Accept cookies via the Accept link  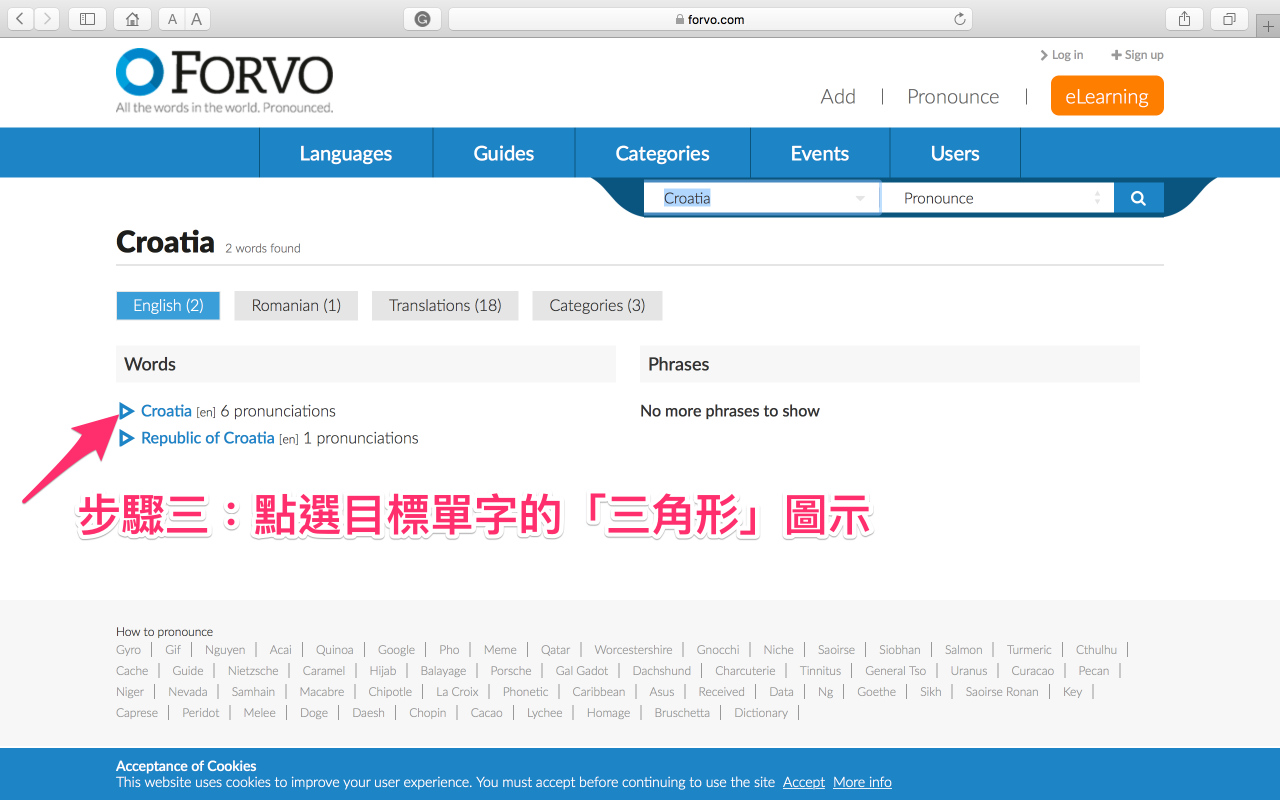click(x=804, y=782)
